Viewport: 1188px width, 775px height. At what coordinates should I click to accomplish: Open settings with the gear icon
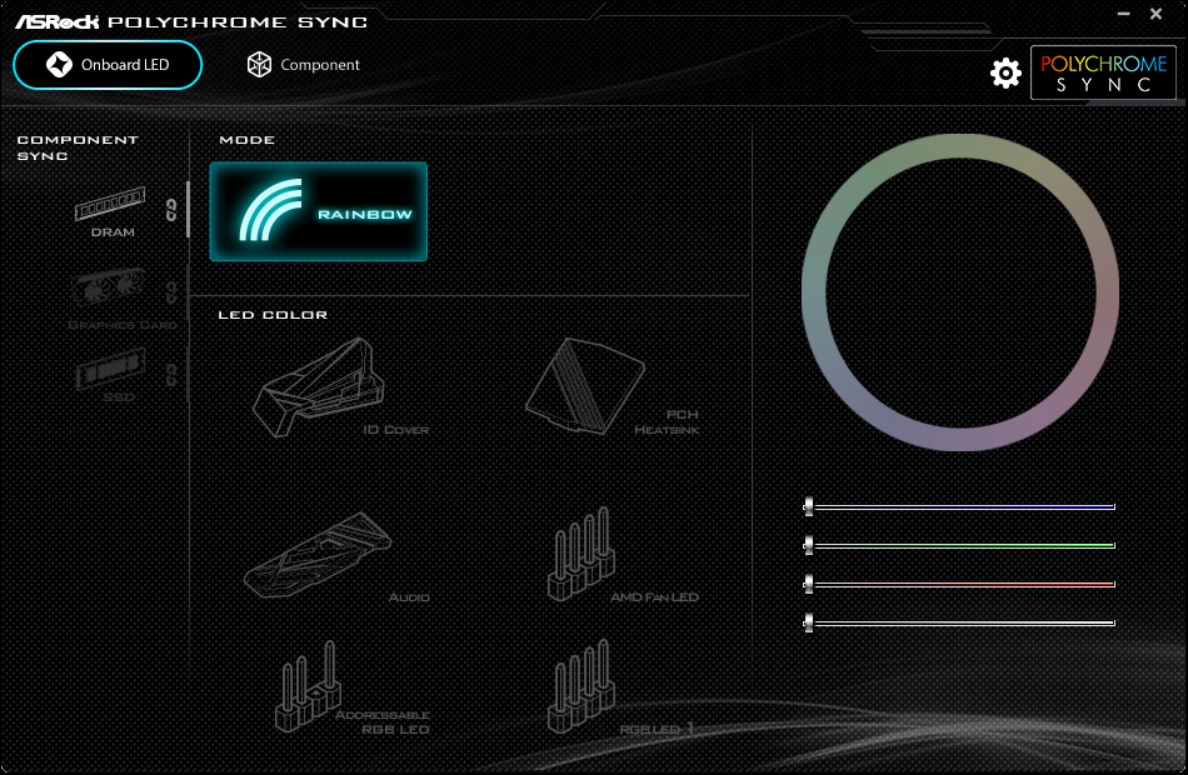coord(1005,73)
